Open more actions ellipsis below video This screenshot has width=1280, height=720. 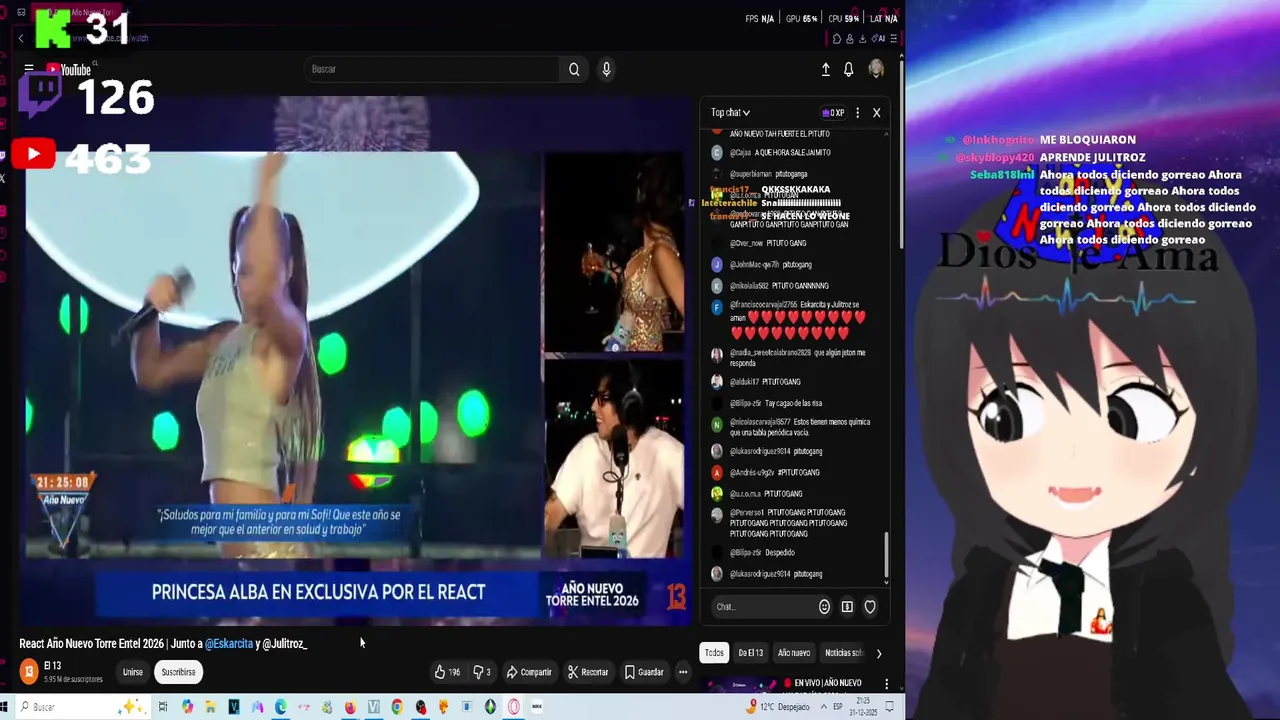[683, 672]
